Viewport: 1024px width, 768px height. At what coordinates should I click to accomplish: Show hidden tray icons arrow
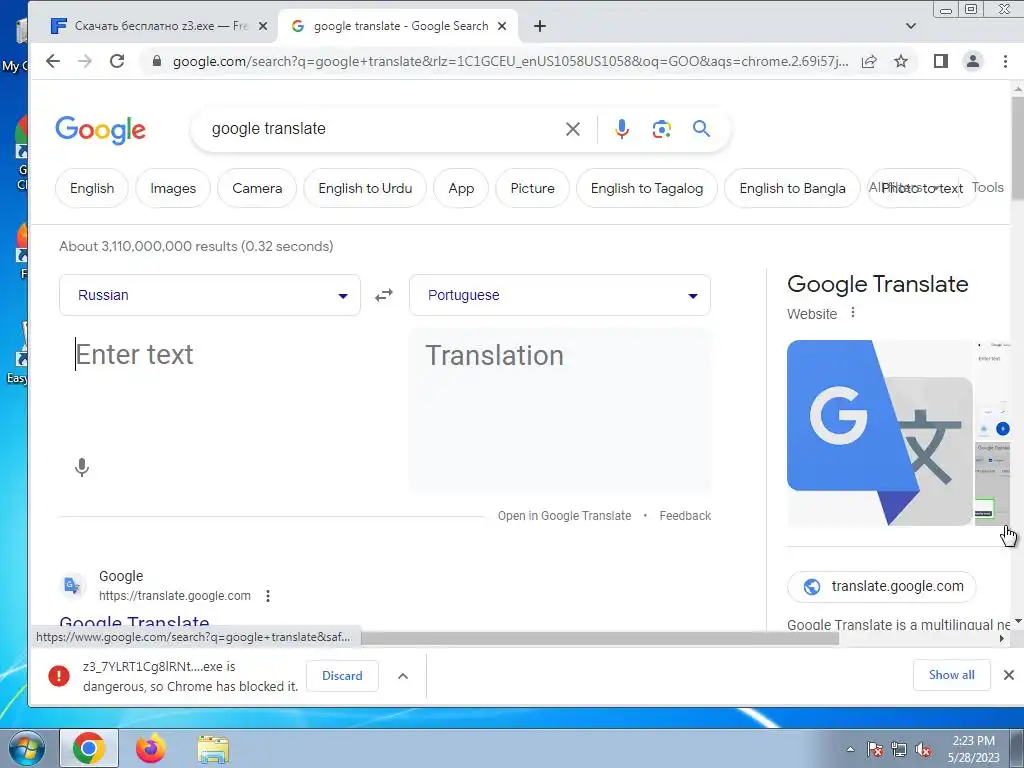click(850, 750)
